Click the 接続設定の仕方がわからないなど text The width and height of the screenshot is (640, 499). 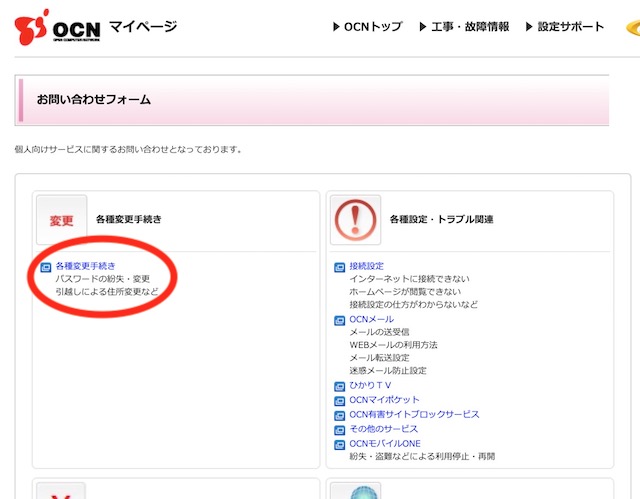pyautogui.click(x=413, y=304)
